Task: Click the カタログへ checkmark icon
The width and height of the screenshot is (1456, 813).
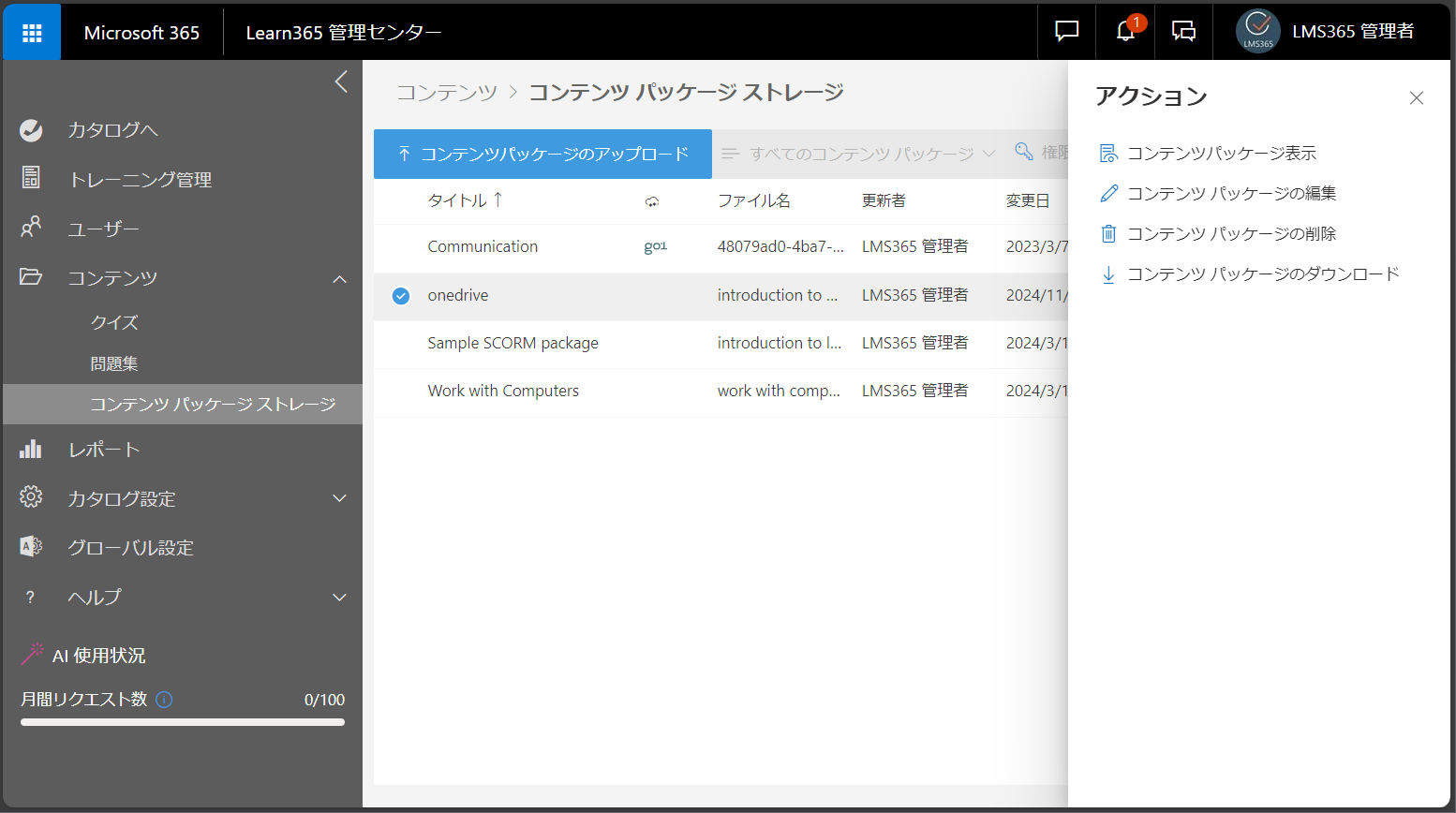Action: (31, 130)
